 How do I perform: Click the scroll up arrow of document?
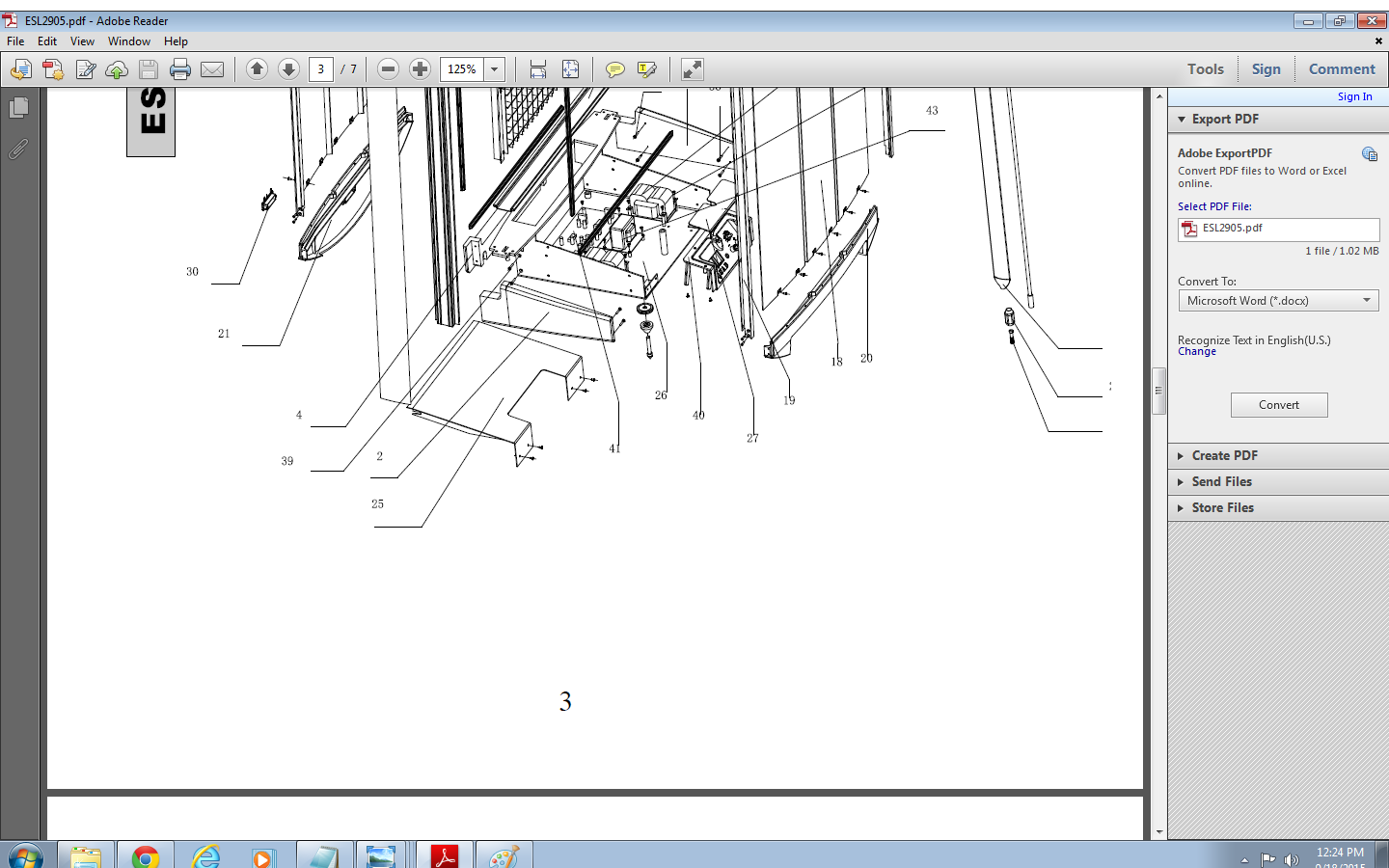point(1159,96)
